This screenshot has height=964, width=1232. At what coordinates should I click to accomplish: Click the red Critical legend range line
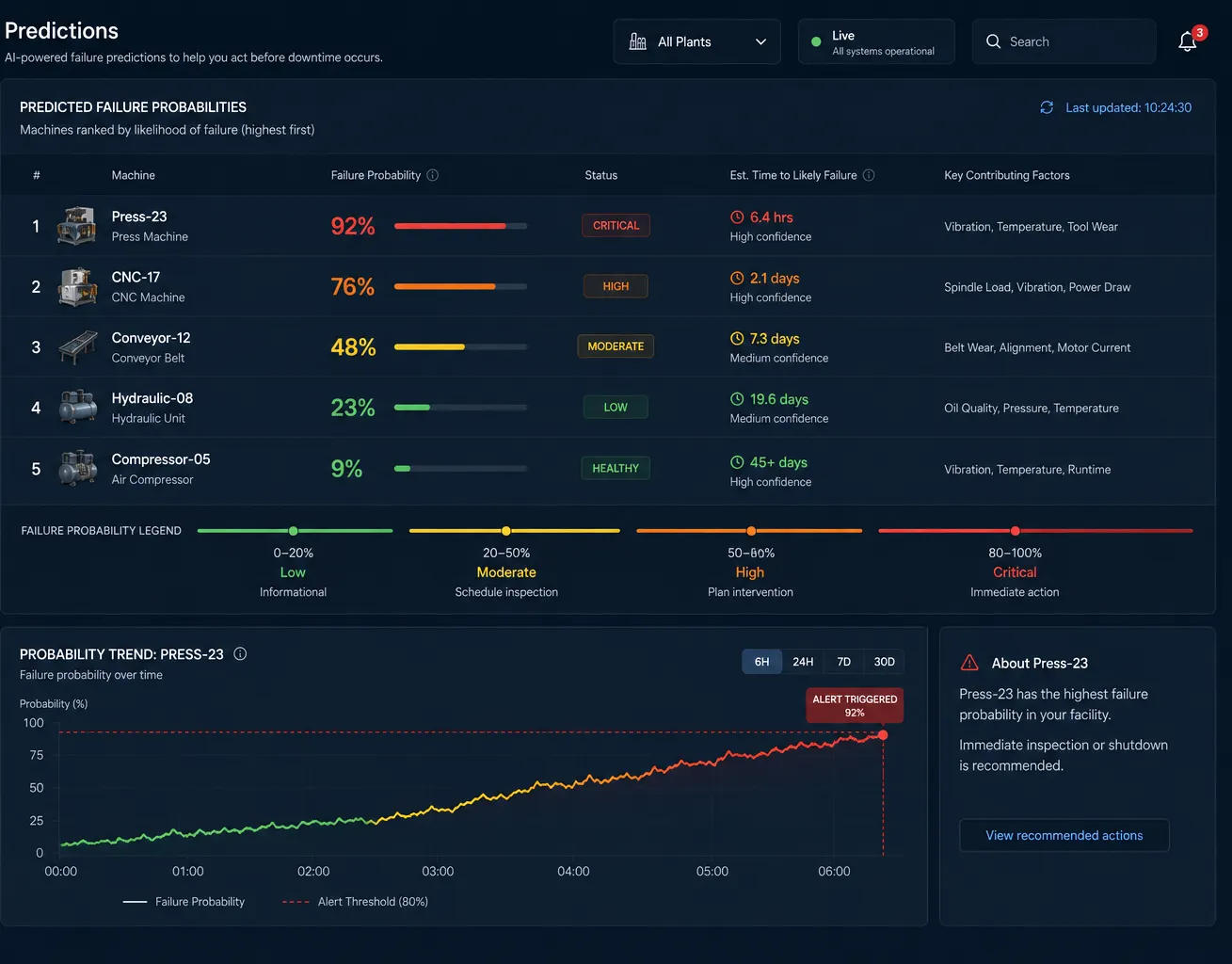1035,531
